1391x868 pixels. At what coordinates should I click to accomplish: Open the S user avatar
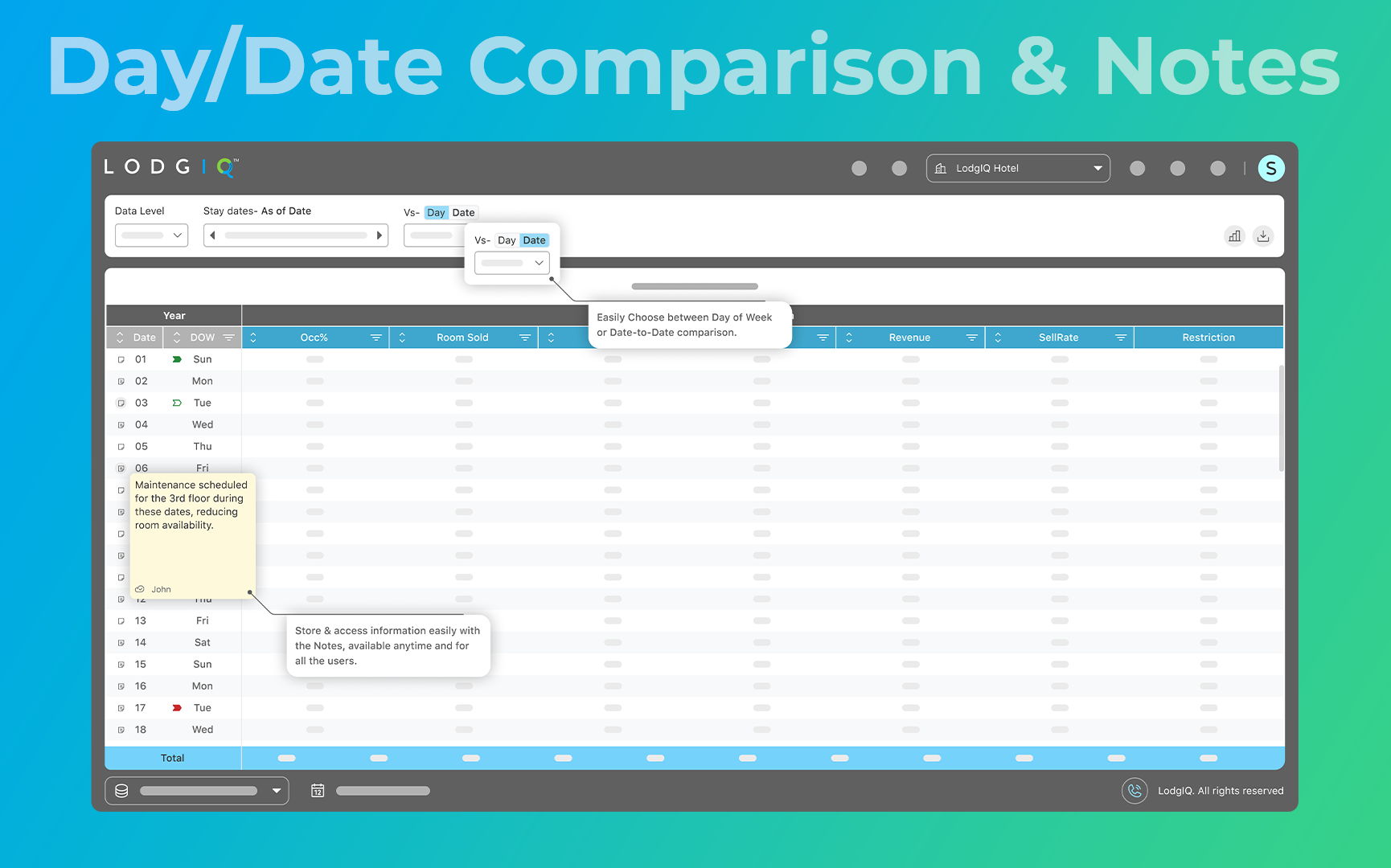pos(1271,168)
